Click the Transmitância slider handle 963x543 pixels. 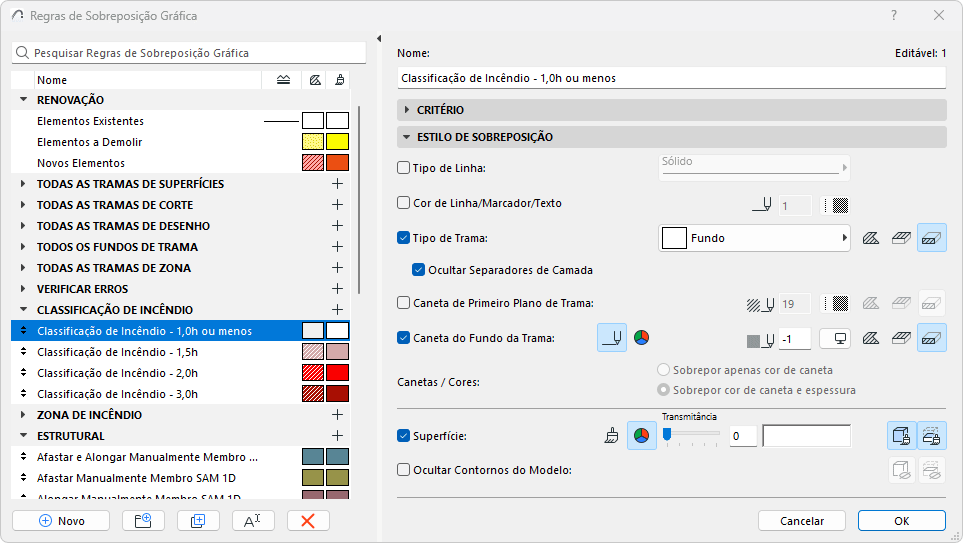(x=667, y=435)
